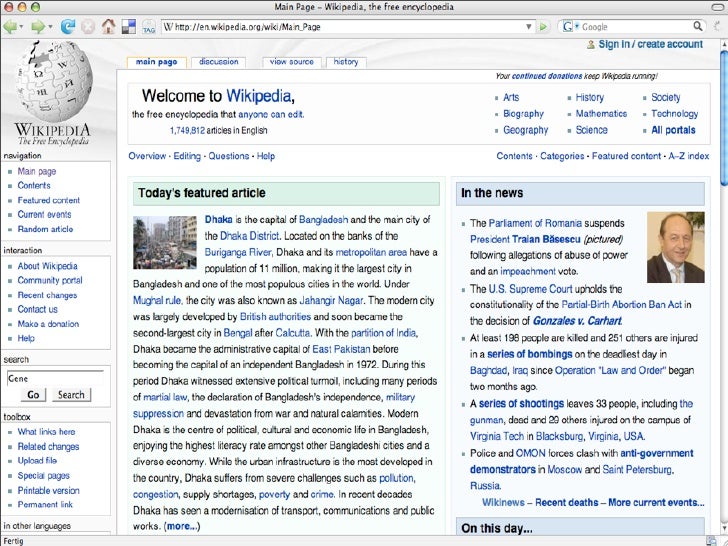
Task: Open the Arts portal link
Action: point(511,98)
